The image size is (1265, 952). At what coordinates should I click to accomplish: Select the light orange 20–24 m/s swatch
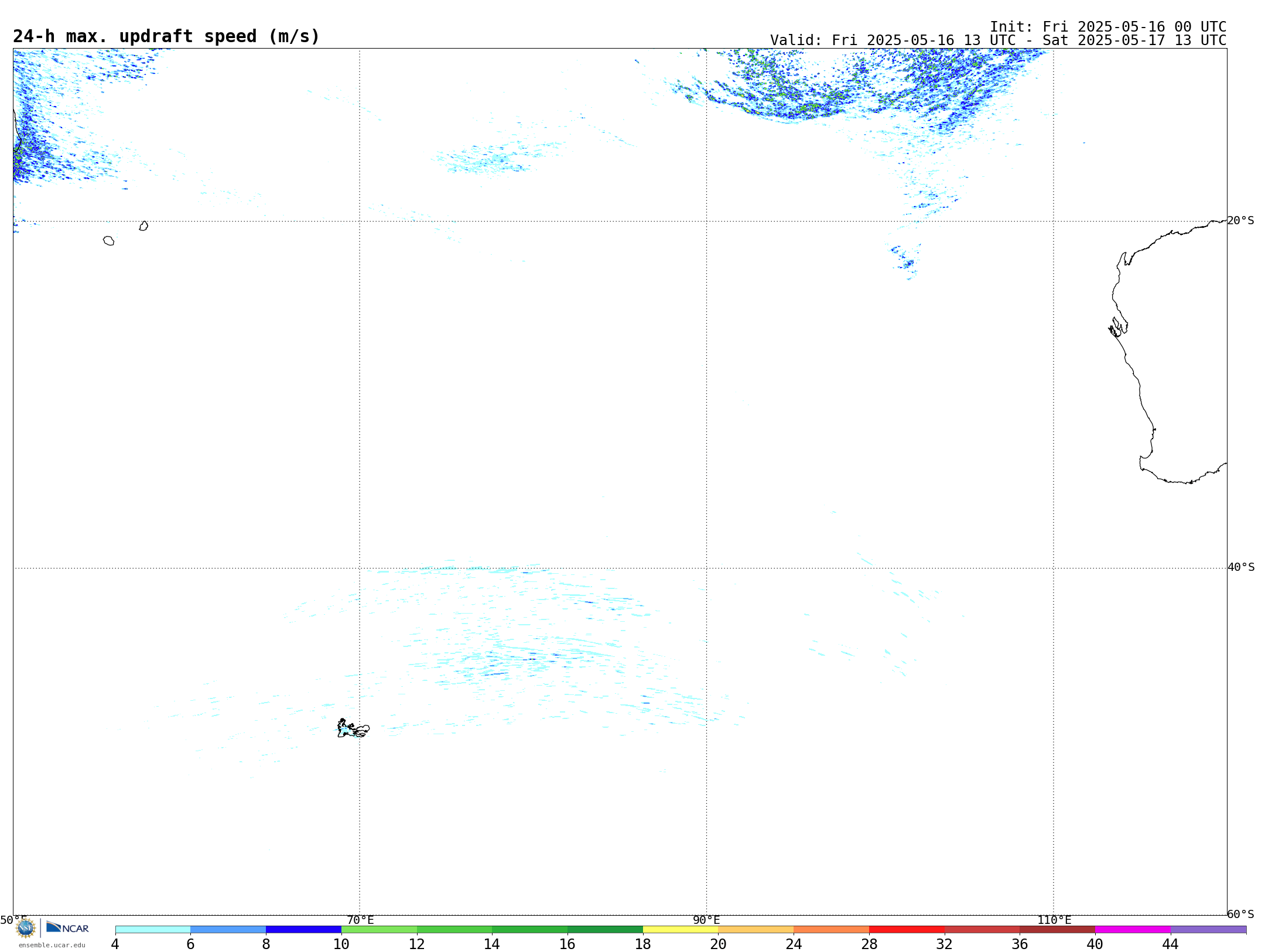756,930
